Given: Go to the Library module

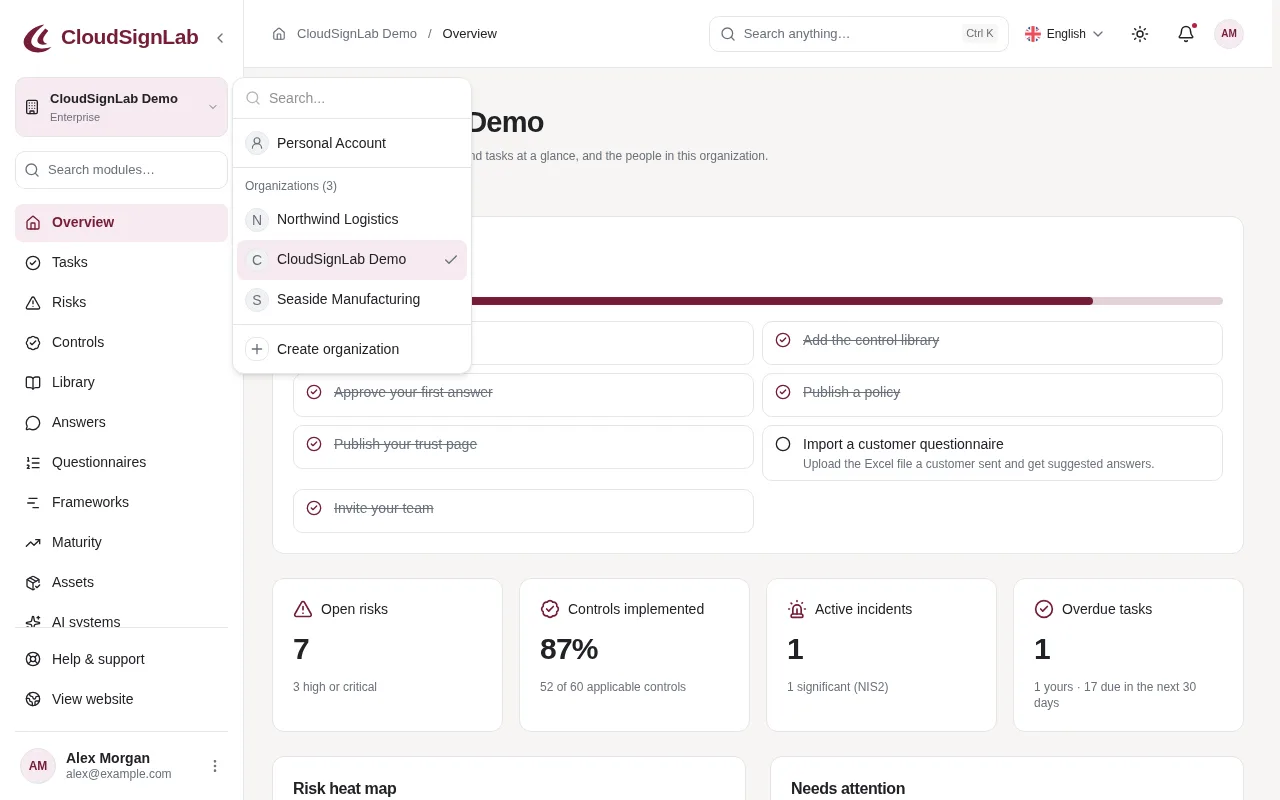Looking at the screenshot, I should coord(121,382).
